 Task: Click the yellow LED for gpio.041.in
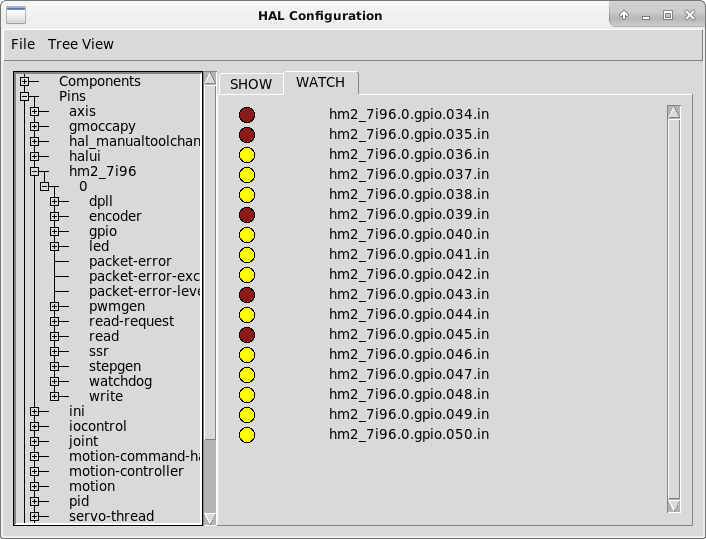pos(247,255)
